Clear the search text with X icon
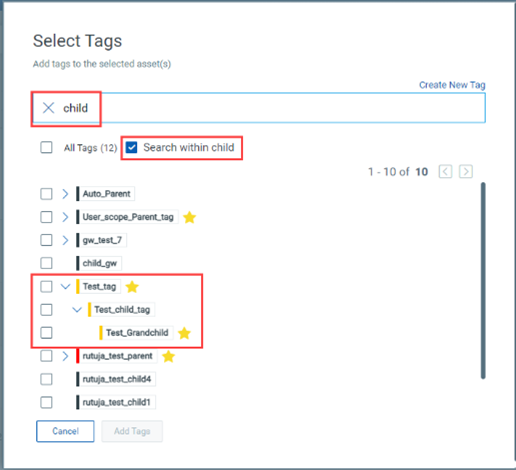 [x=49, y=108]
